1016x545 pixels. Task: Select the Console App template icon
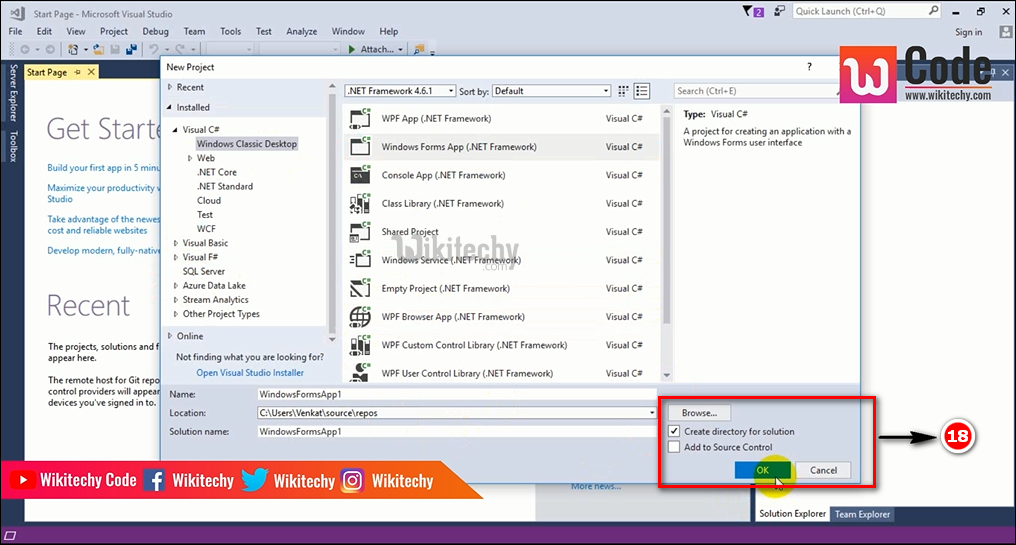tap(361, 176)
